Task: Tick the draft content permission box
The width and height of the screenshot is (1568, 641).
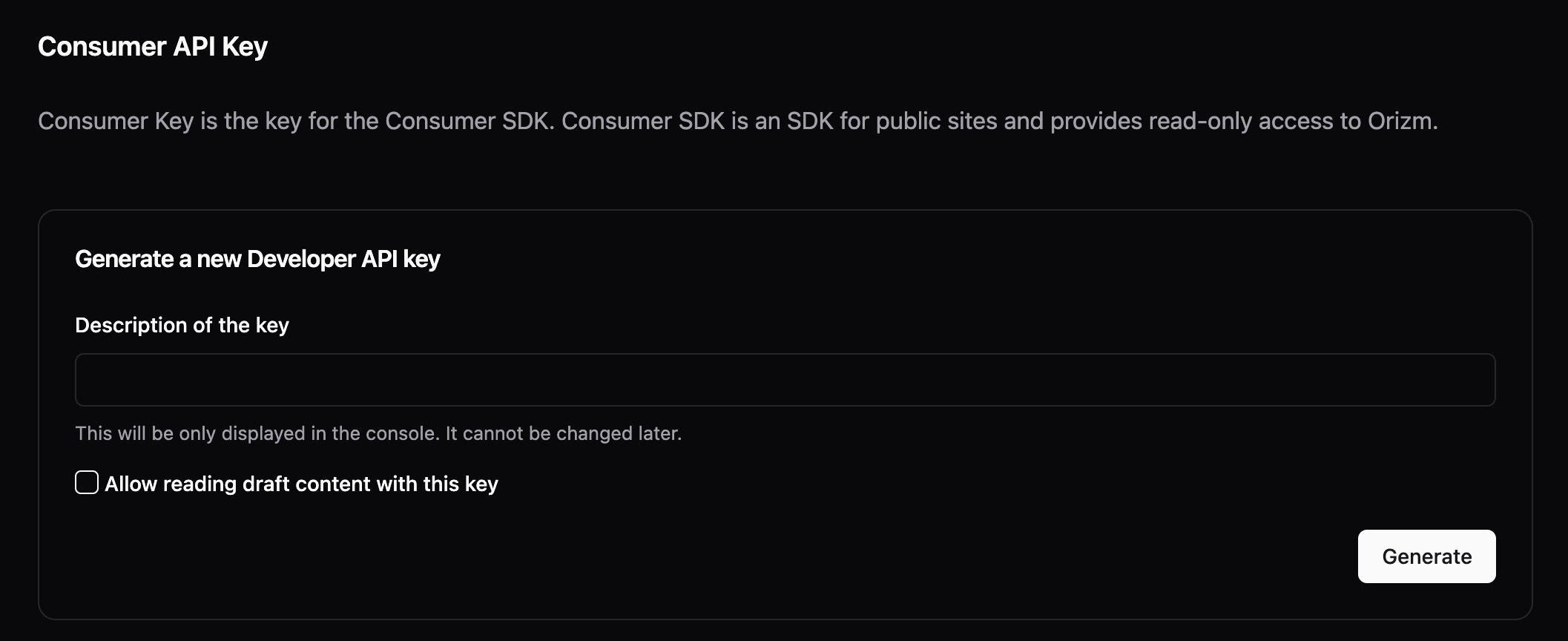Action: point(87,482)
